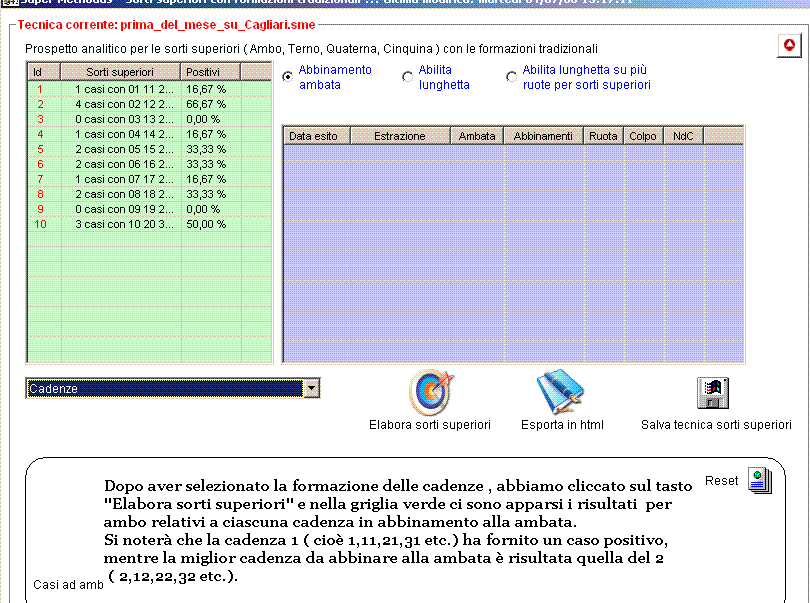The height and width of the screenshot is (603, 810).
Task: Select row '1 casi con 01 11 2...'
Action: pyautogui.click(x=149, y=89)
